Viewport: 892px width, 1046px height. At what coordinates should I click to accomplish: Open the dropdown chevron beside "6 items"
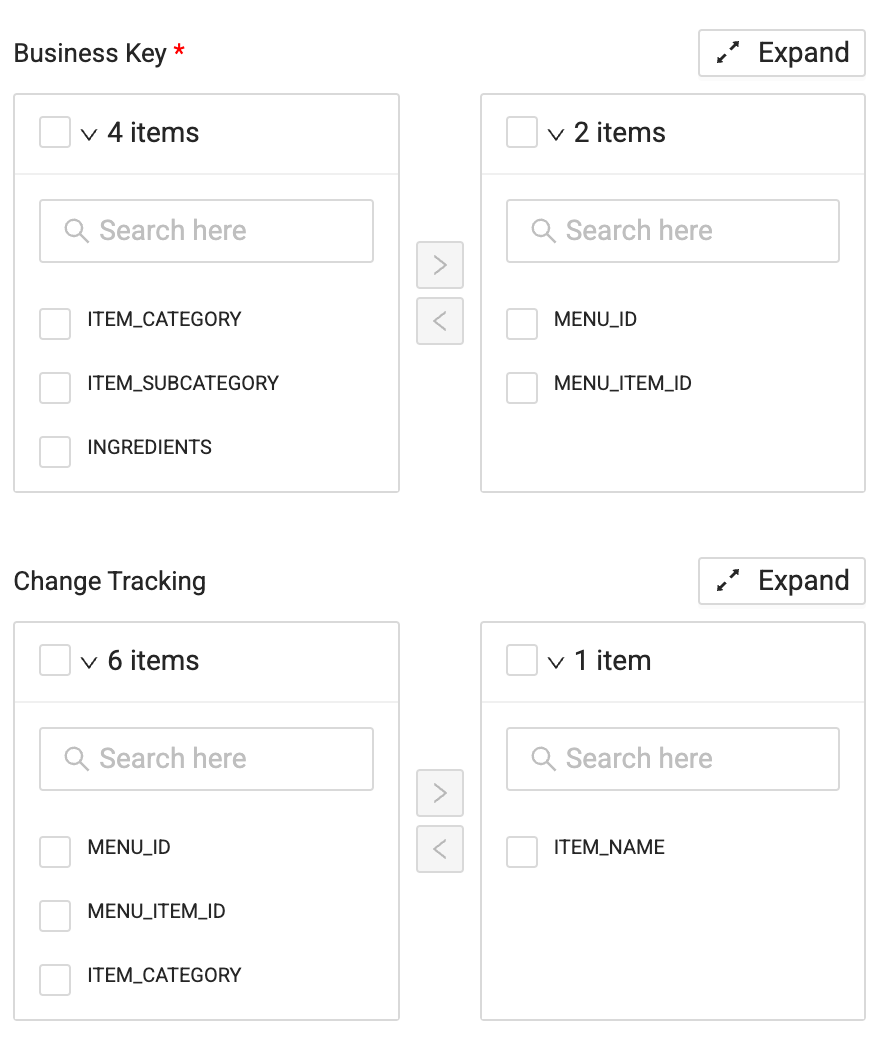click(89, 662)
